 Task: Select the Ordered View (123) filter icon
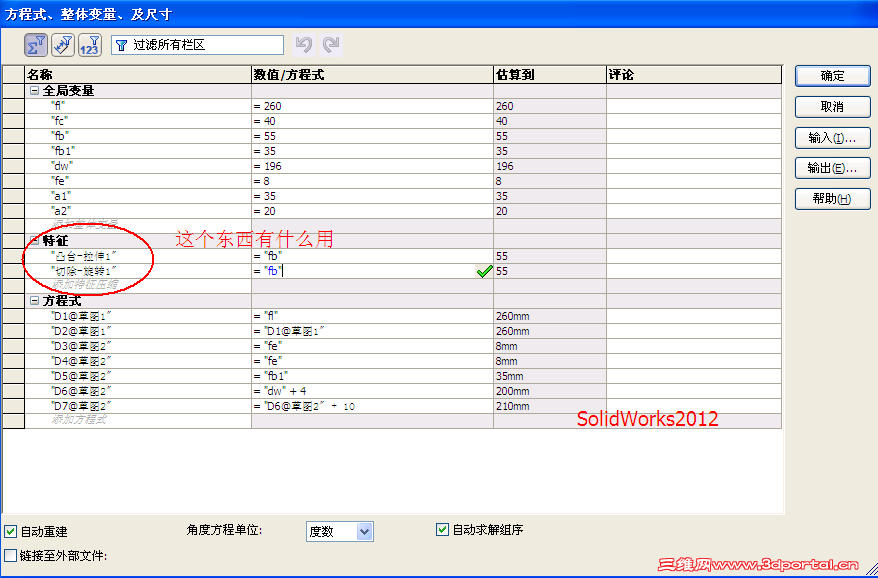point(89,44)
